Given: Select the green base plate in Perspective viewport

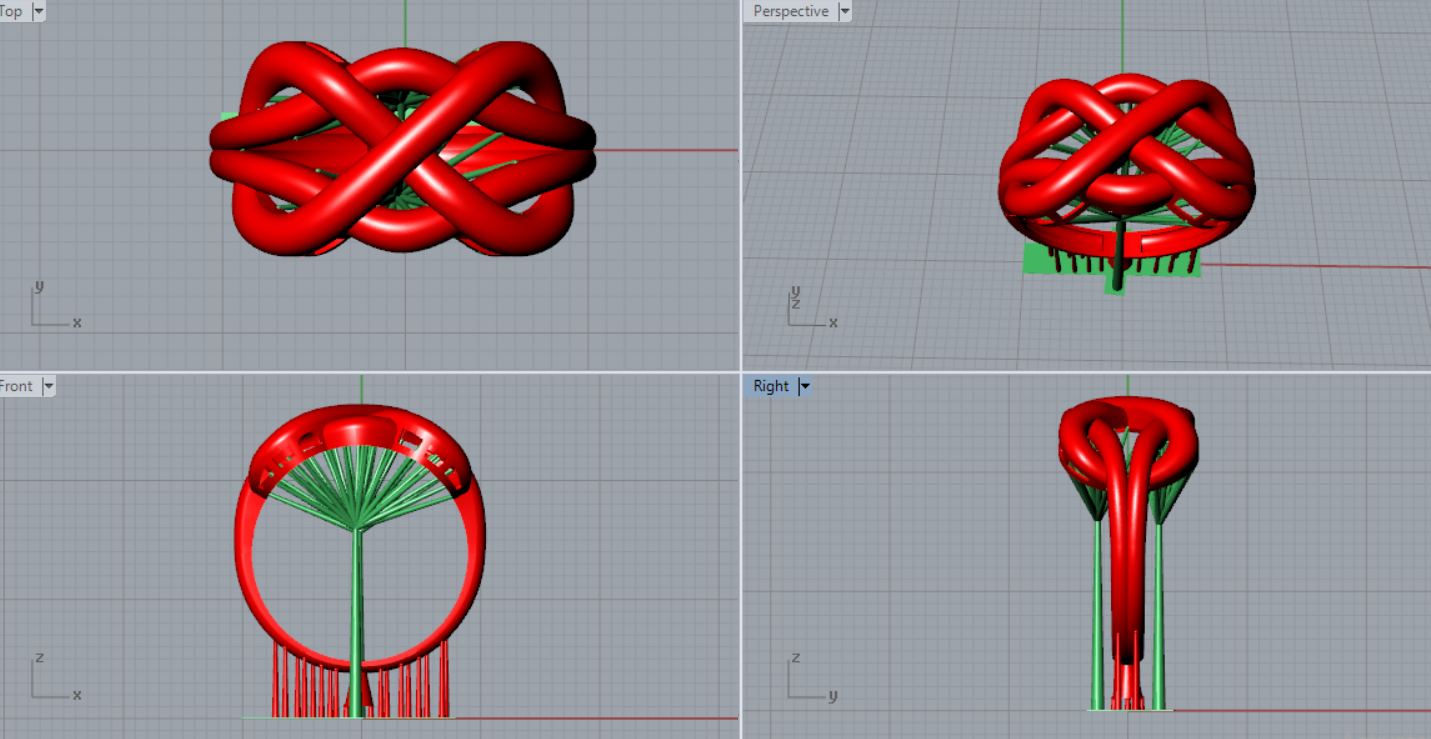Looking at the screenshot, I should tap(1040, 260).
